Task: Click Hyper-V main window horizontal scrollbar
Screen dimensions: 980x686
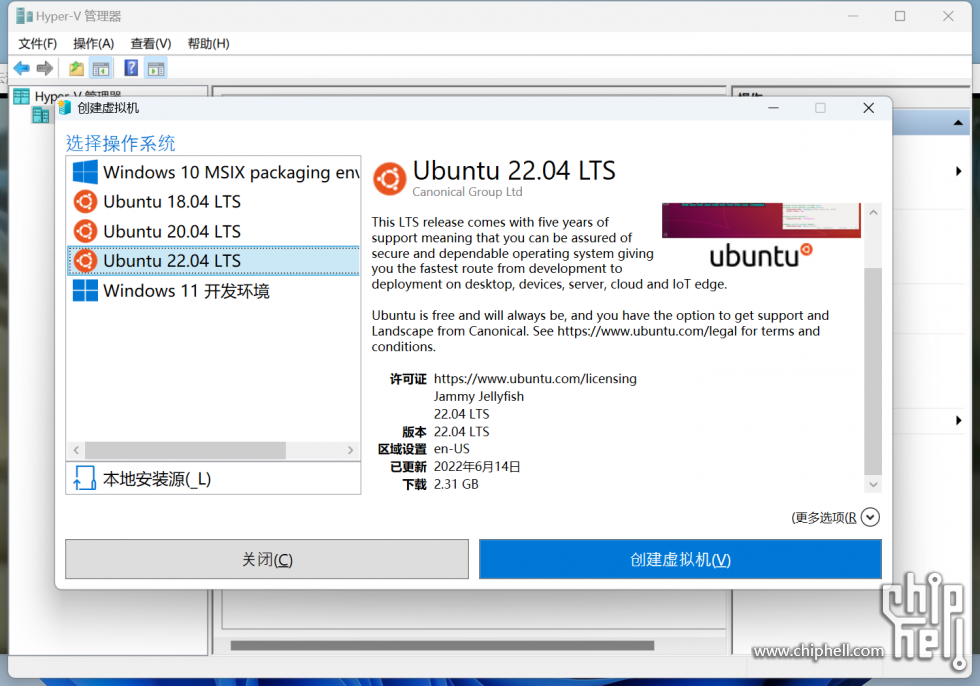Action: click(442, 645)
